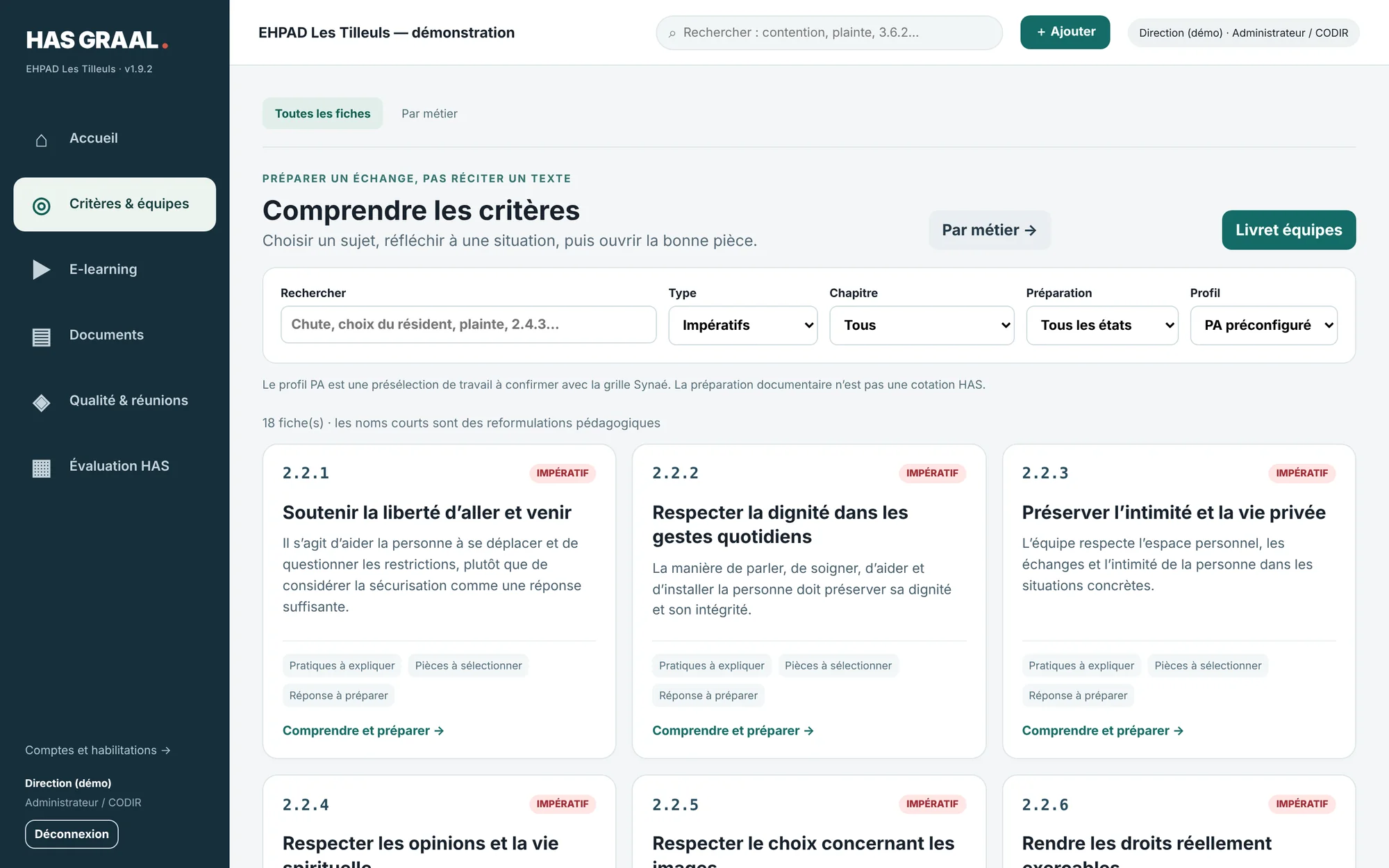
Task: Open the Profil dropdown PA préconfiguré
Action: (x=1263, y=325)
